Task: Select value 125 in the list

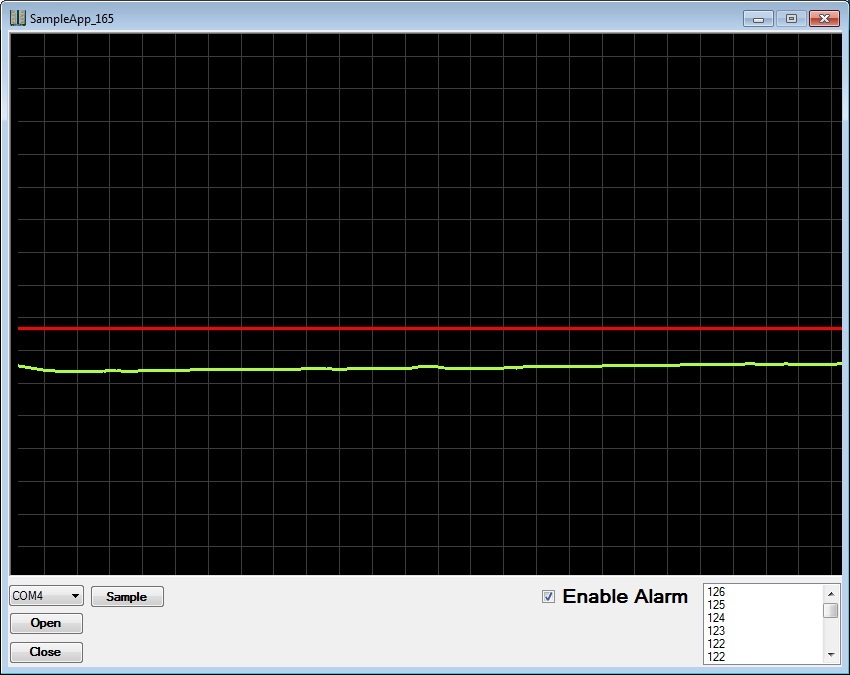Action: pos(716,605)
